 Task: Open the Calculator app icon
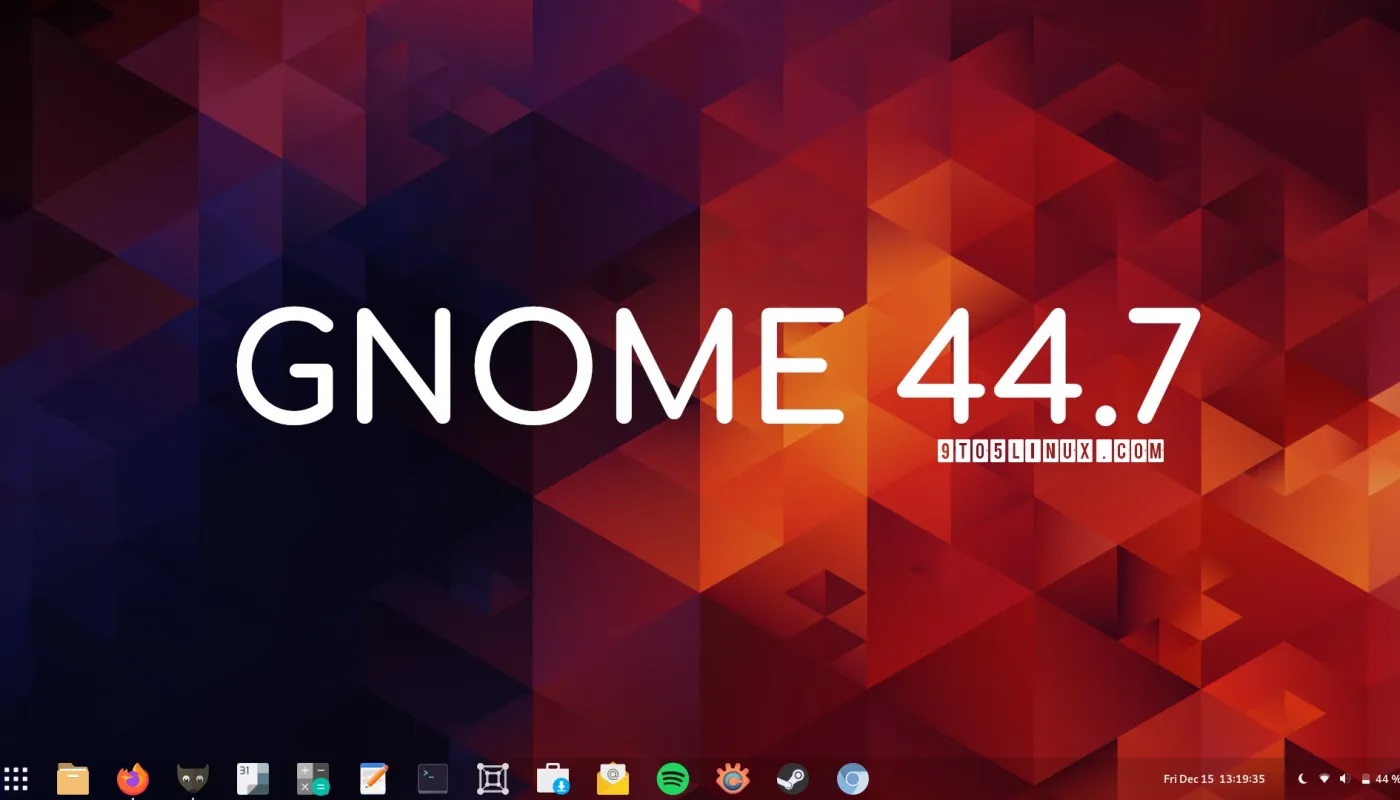point(313,779)
